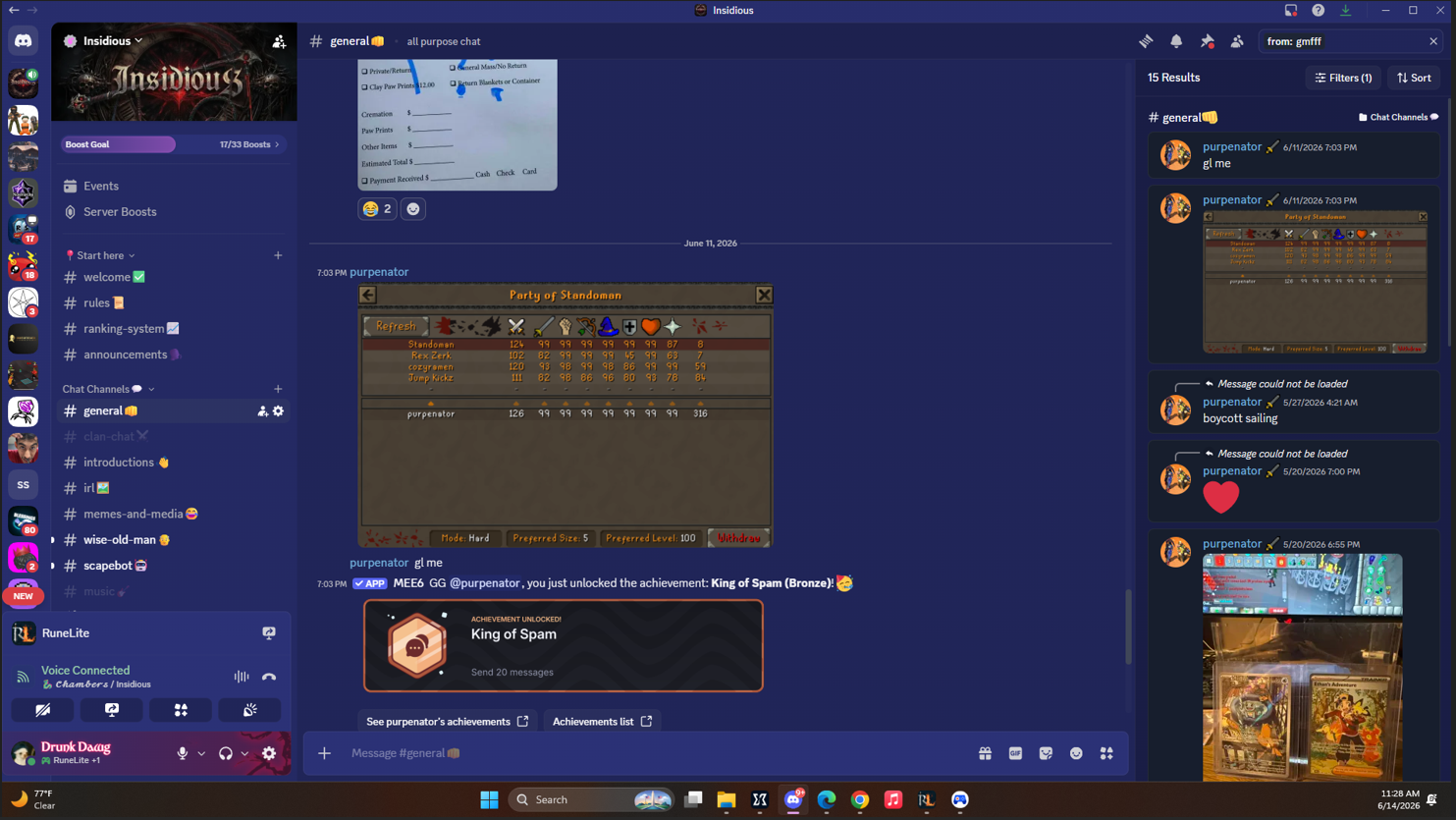
Task: Open the emoji picker
Action: 1076,753
